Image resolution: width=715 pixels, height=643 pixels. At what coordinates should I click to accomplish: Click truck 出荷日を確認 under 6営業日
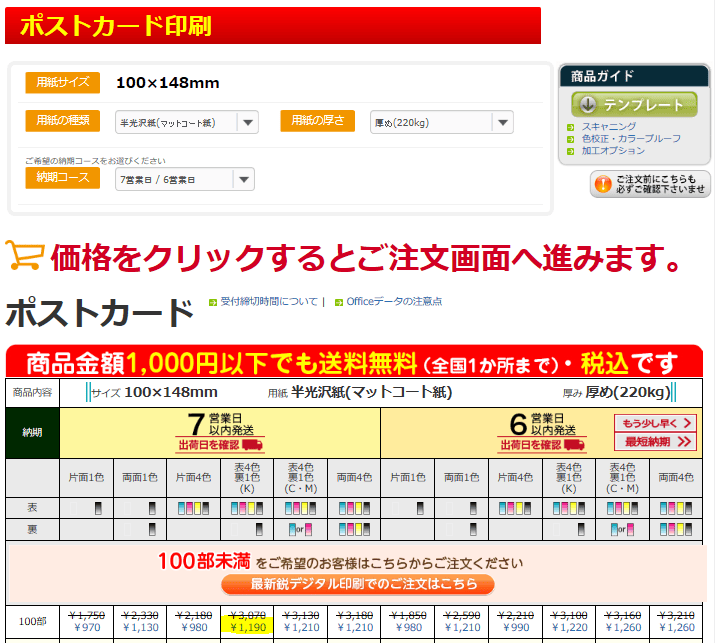(542, 445)
